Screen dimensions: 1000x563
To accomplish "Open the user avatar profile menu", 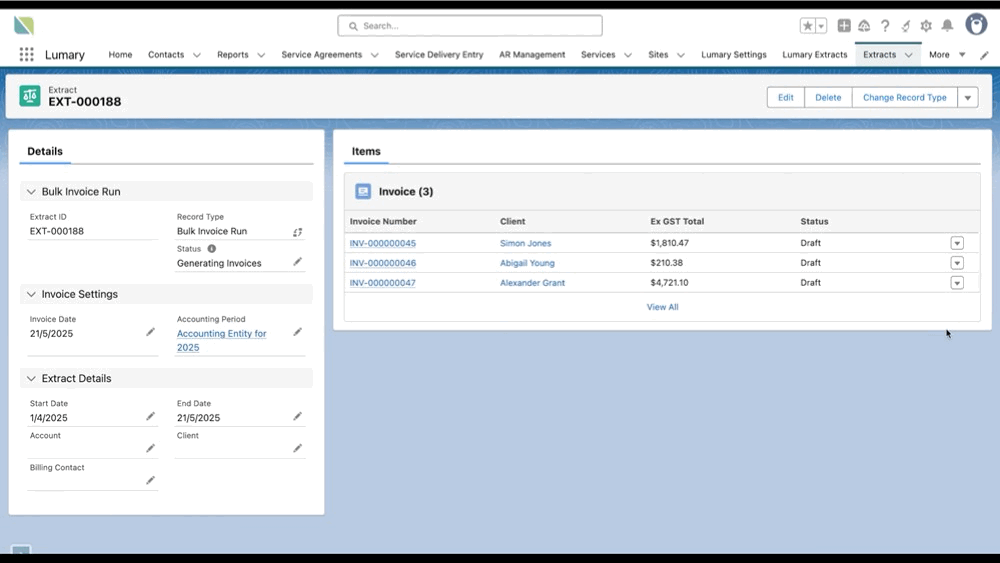I will coord(976,25).
